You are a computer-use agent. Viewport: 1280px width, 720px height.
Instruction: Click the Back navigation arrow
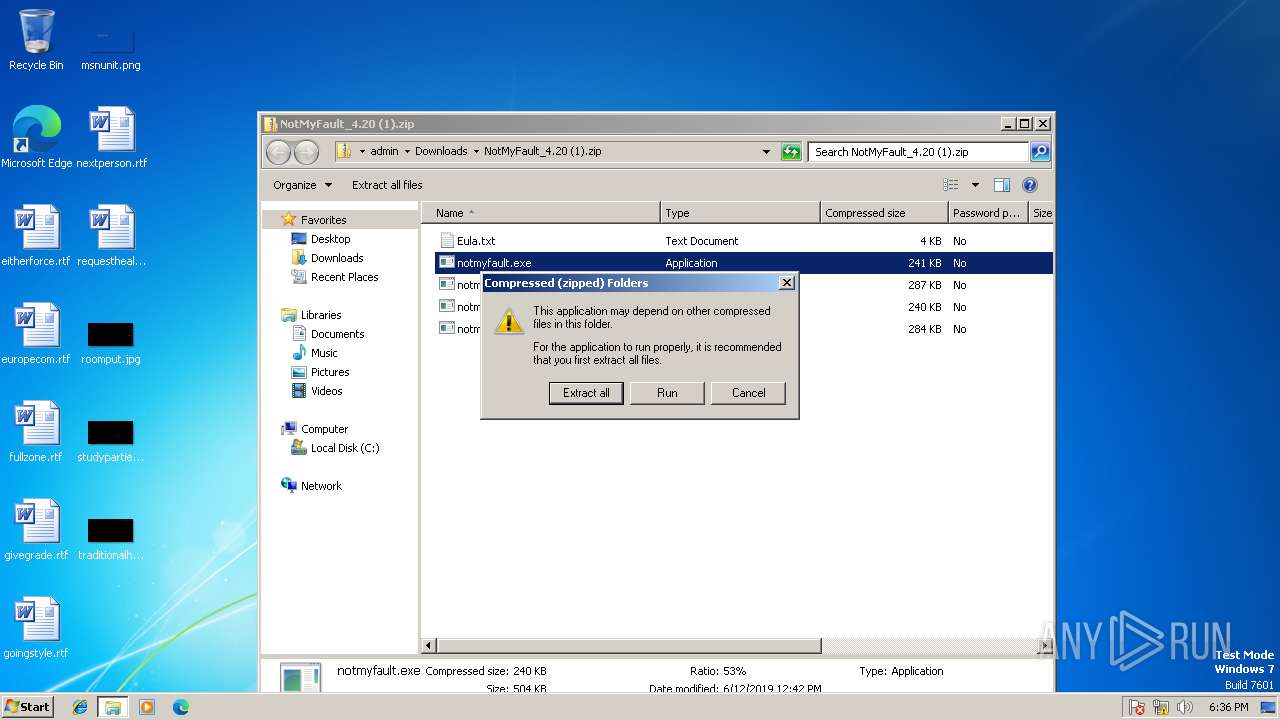[x=278, y=152]
